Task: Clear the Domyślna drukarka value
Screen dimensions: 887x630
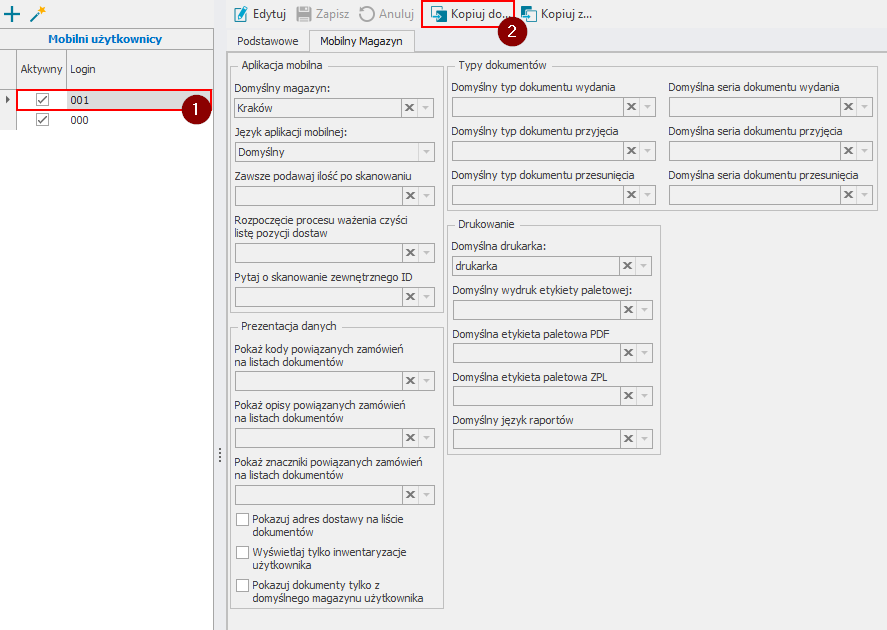Action: coord(627,266)
